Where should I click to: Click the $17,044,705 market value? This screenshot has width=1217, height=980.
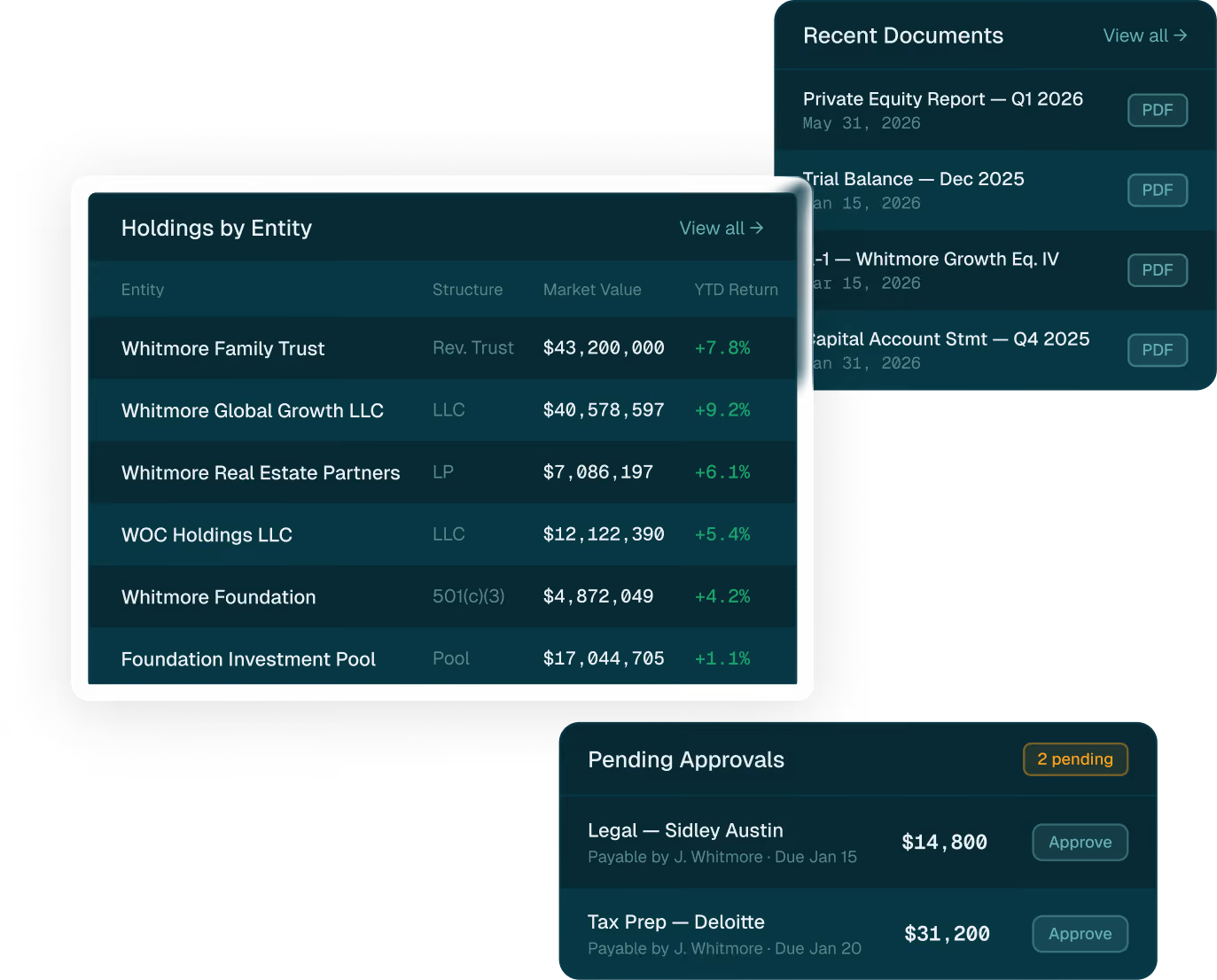click(604, 658)
